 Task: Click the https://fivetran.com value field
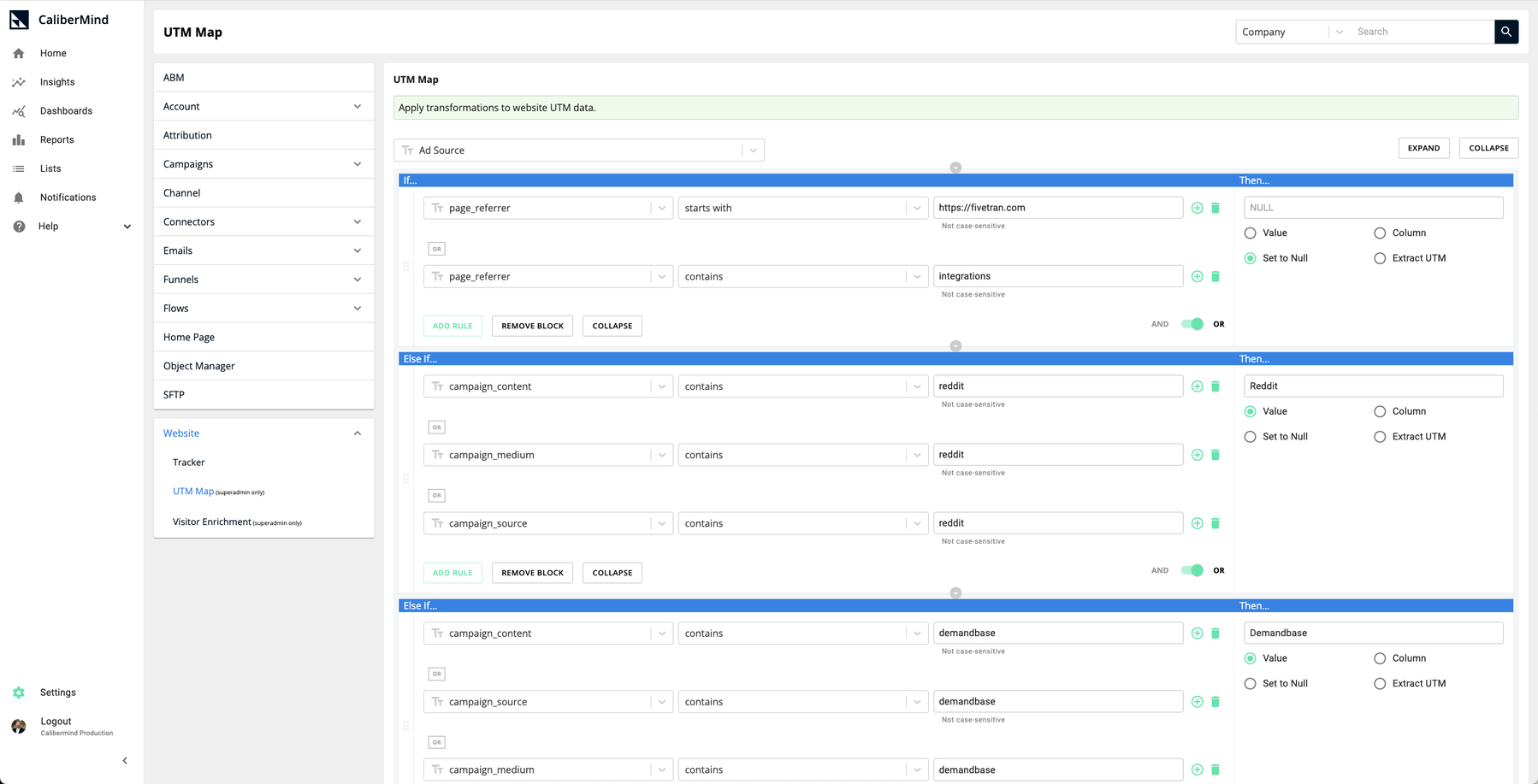(x=1058, y=208)
